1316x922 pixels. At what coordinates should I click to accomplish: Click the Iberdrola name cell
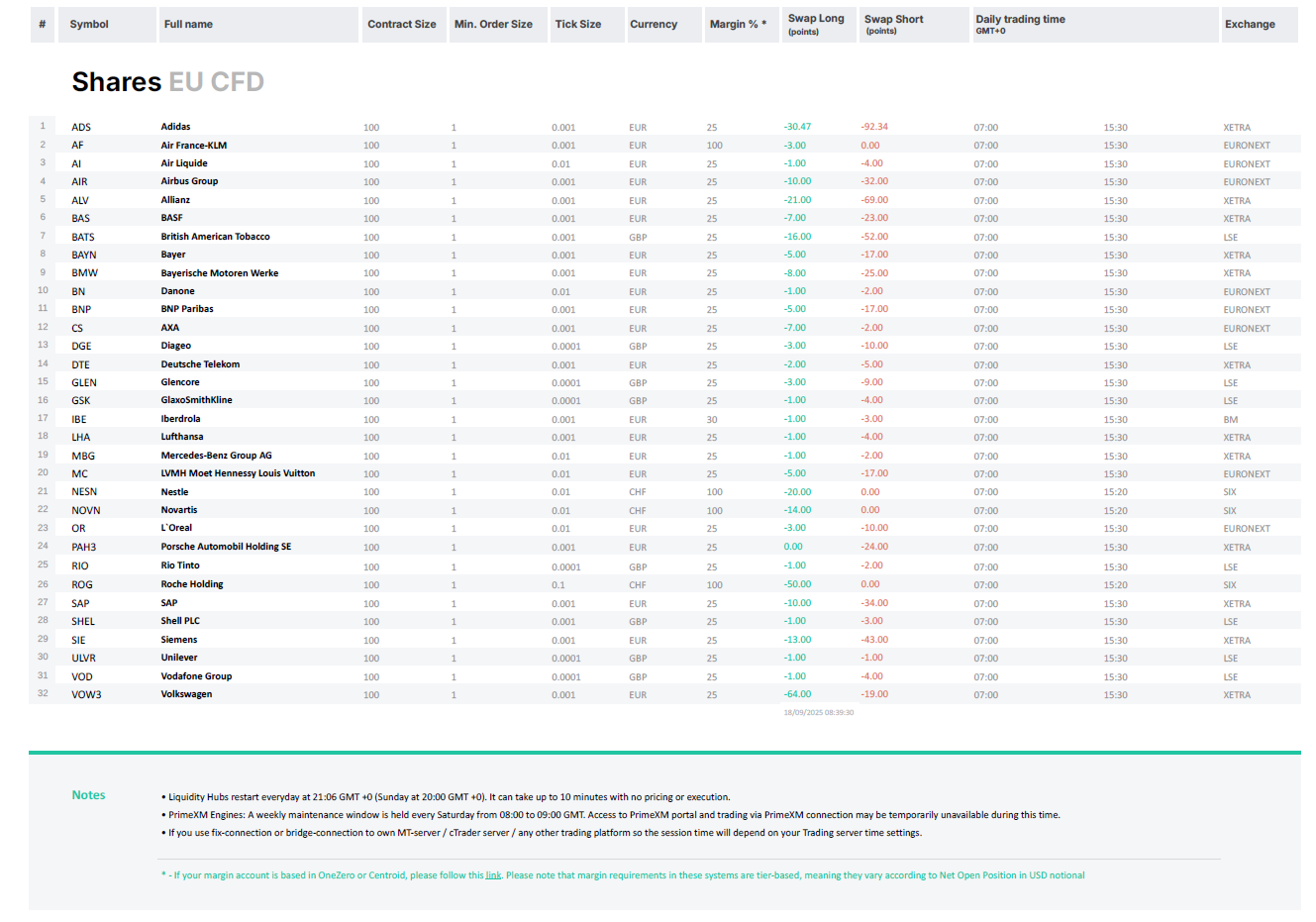(180, 419)
